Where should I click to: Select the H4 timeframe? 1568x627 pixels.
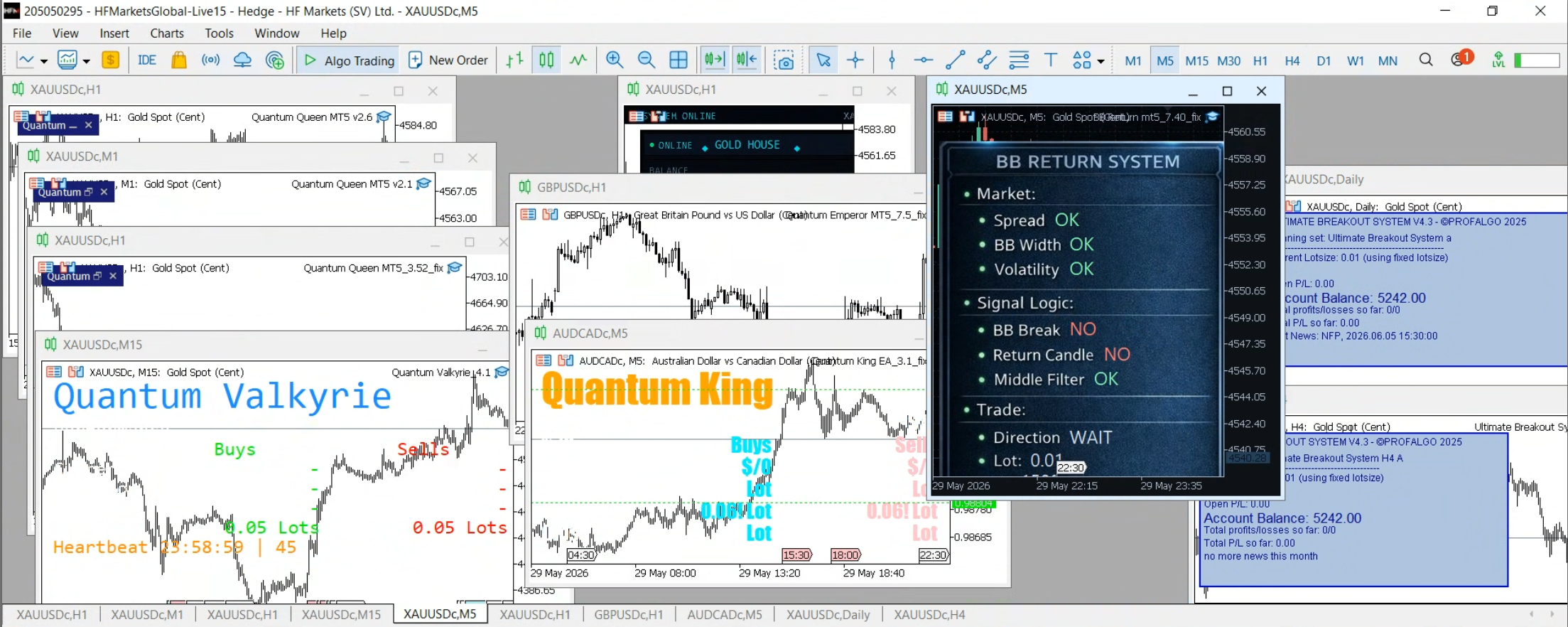click(1292, 60)
